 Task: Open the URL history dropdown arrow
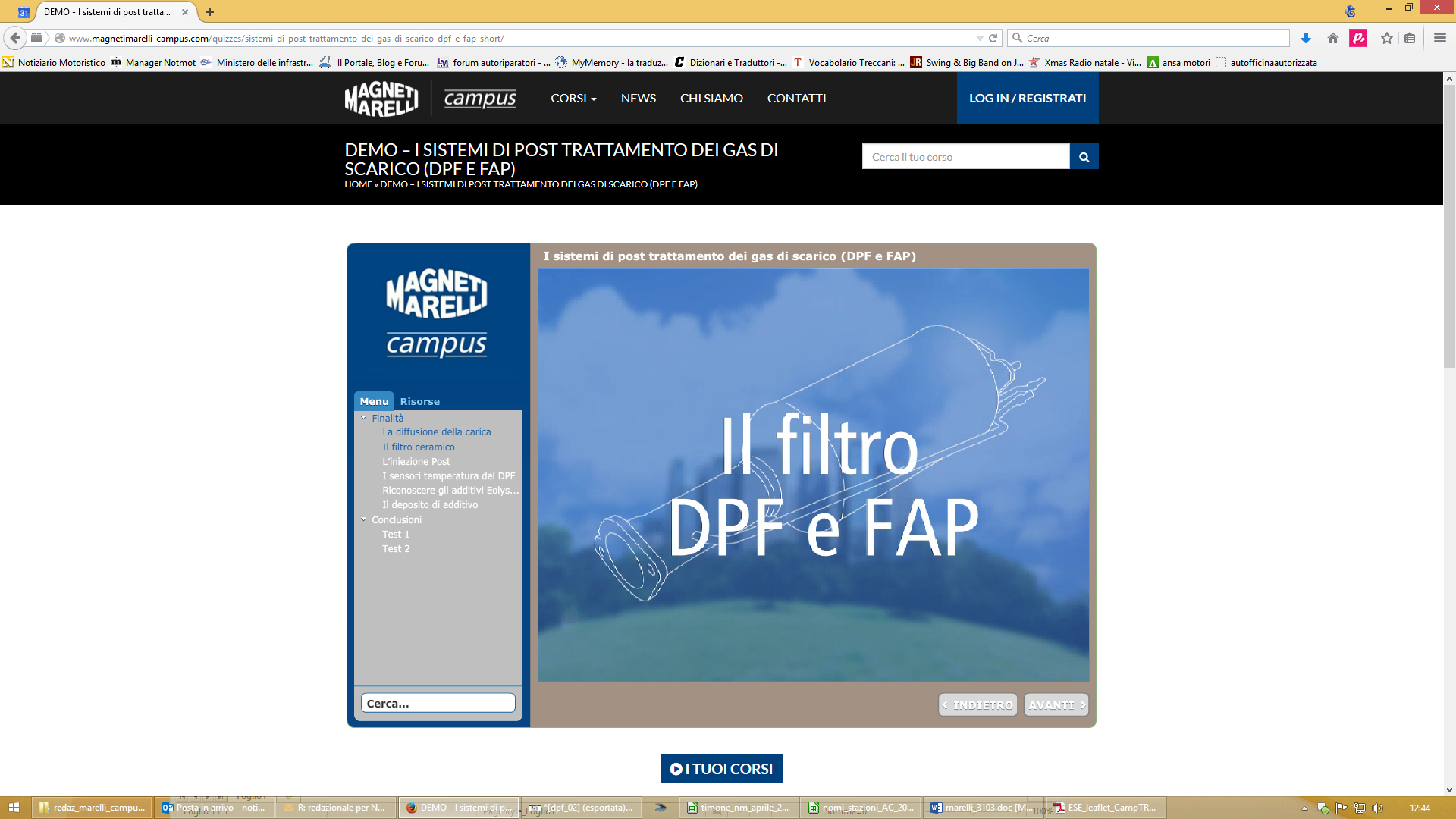[x=980, y=38]
